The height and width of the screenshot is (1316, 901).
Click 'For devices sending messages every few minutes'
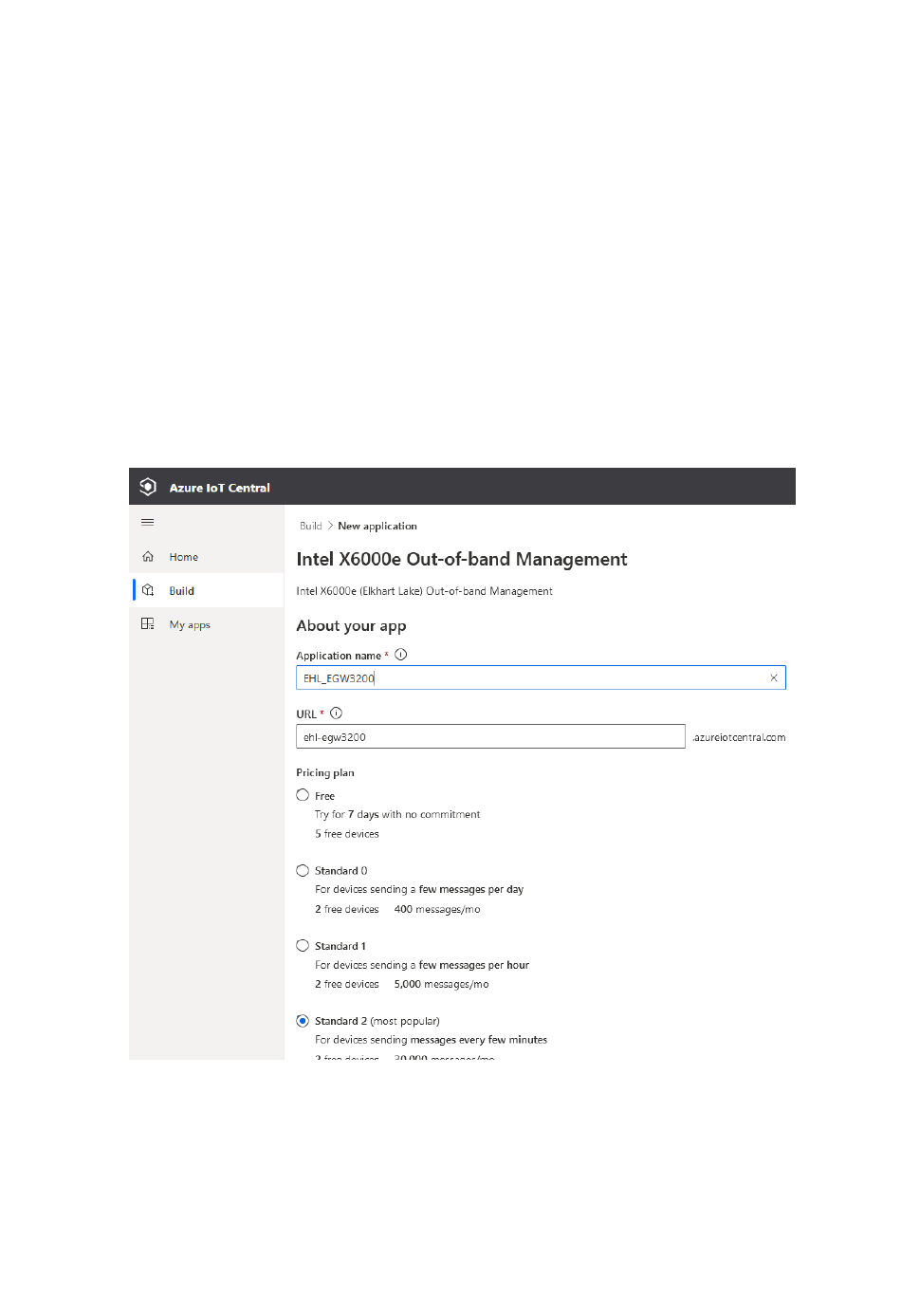(x=431, y=1040)
